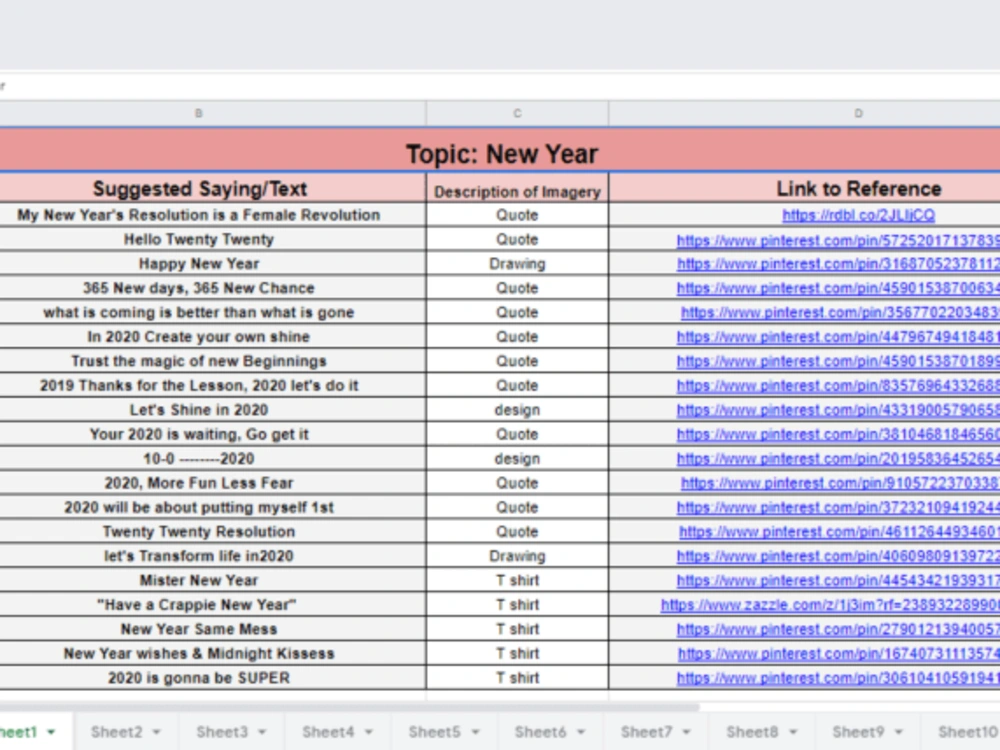
Task: Select cell '365 New days, 365 New Chance'
Action: click(x=212, y=288)
